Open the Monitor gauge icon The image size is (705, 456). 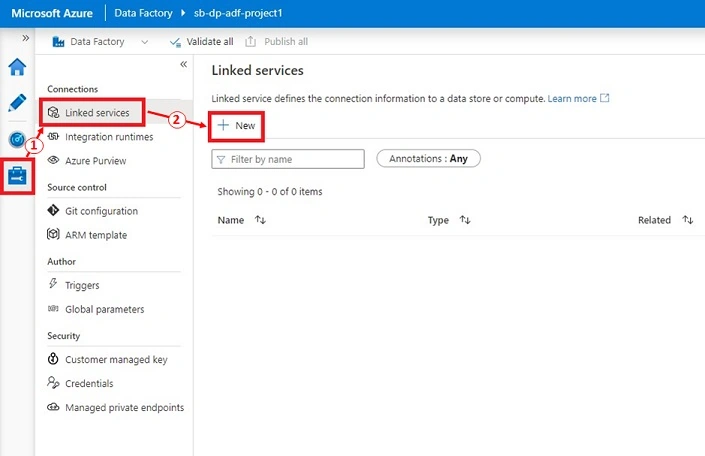(x=17, y=139)
